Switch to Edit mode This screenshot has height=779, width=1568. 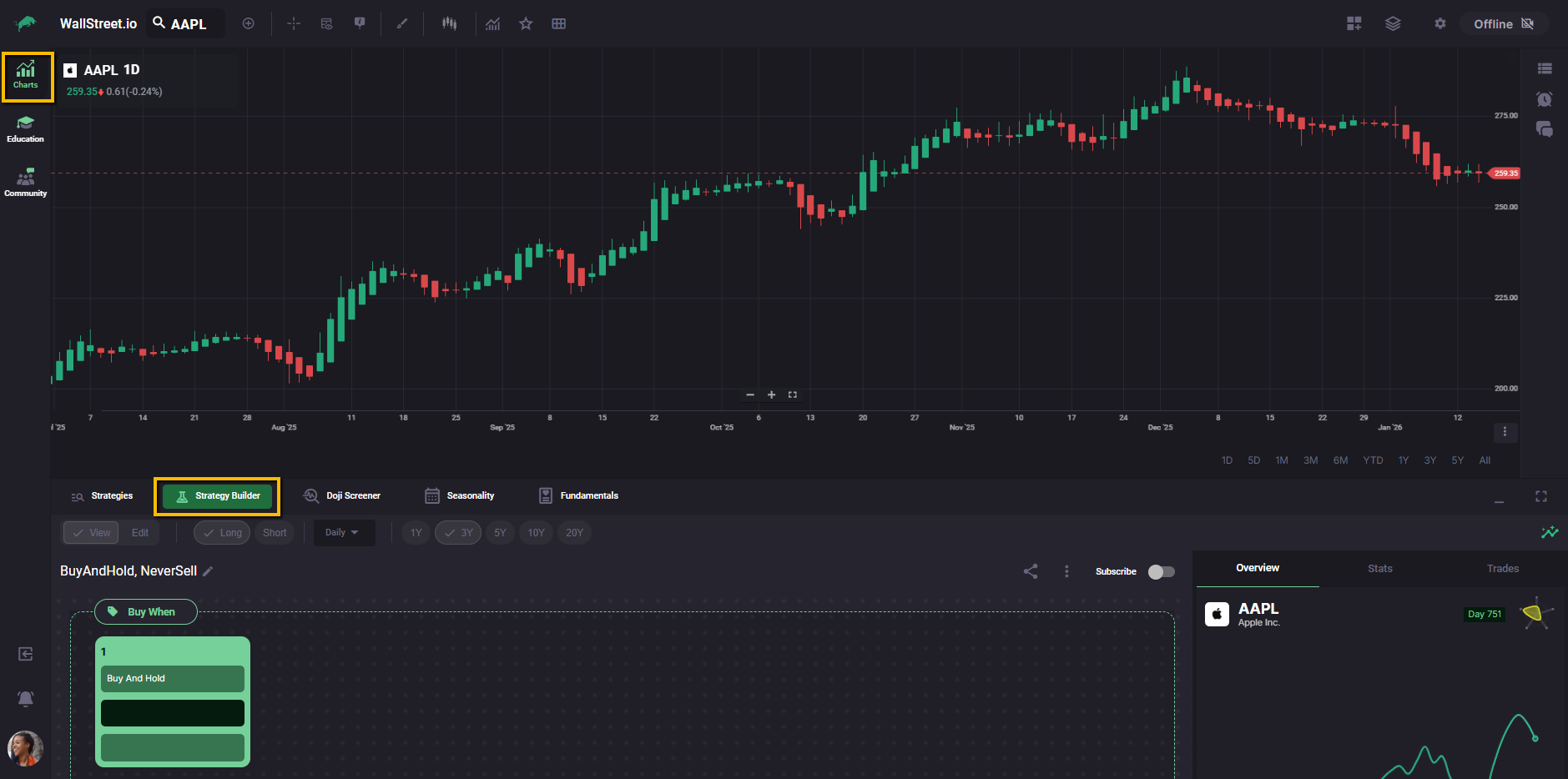pyautogui.click(x=140, y=533)
